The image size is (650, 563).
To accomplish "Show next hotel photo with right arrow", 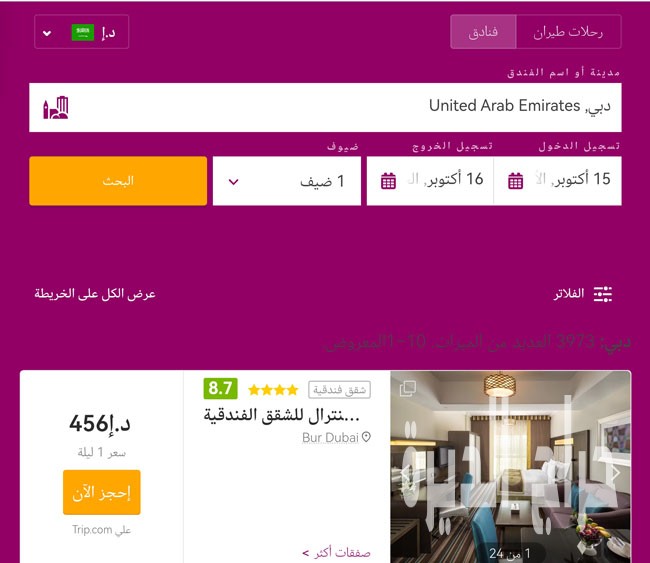I will pos(616,472).
